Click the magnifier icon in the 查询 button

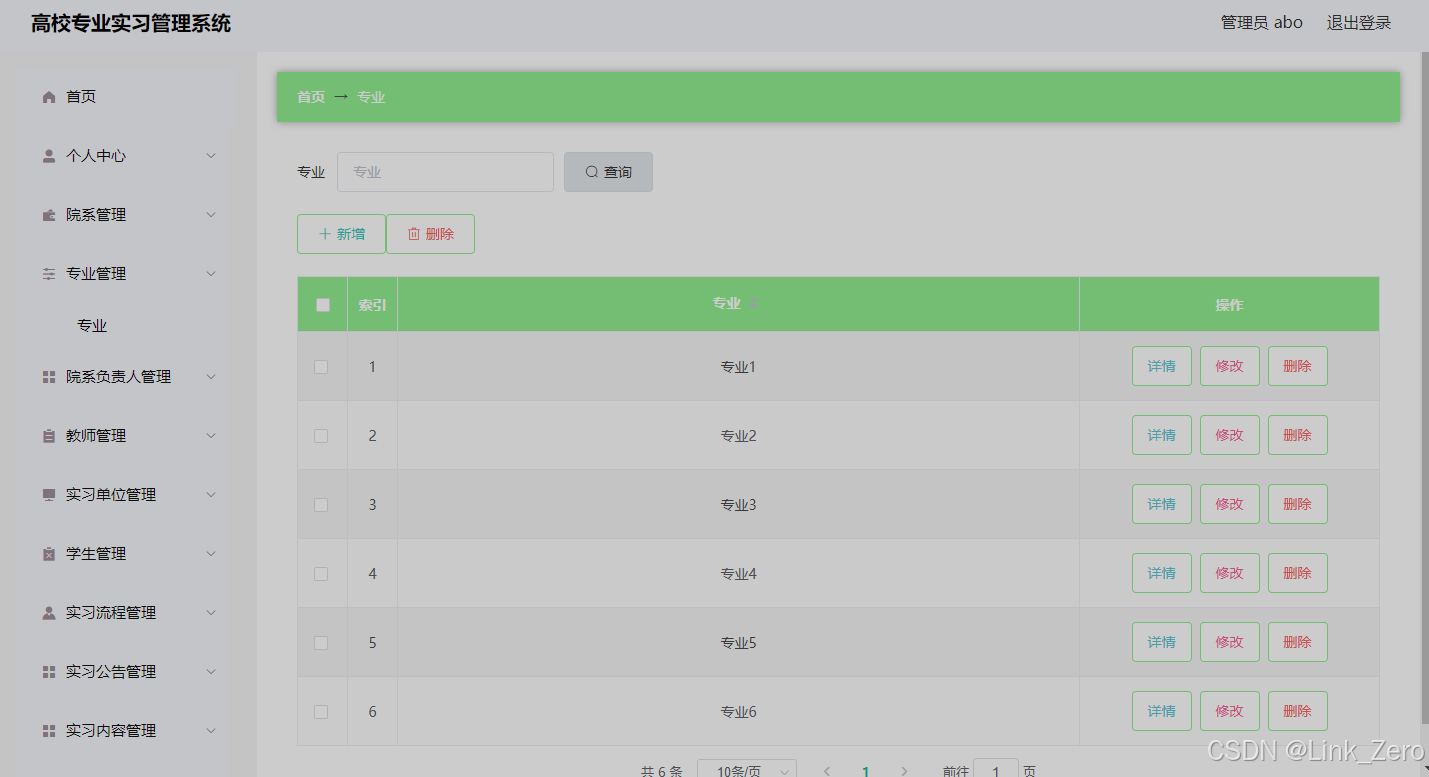590,171
